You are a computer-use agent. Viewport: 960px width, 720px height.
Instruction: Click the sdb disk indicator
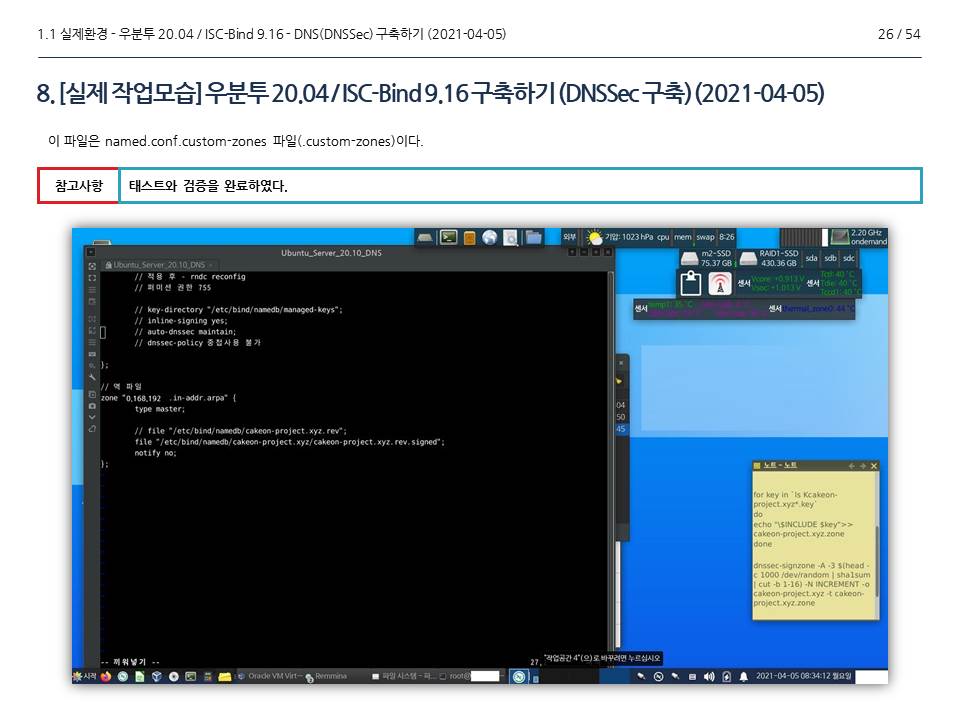click(830, 258)
